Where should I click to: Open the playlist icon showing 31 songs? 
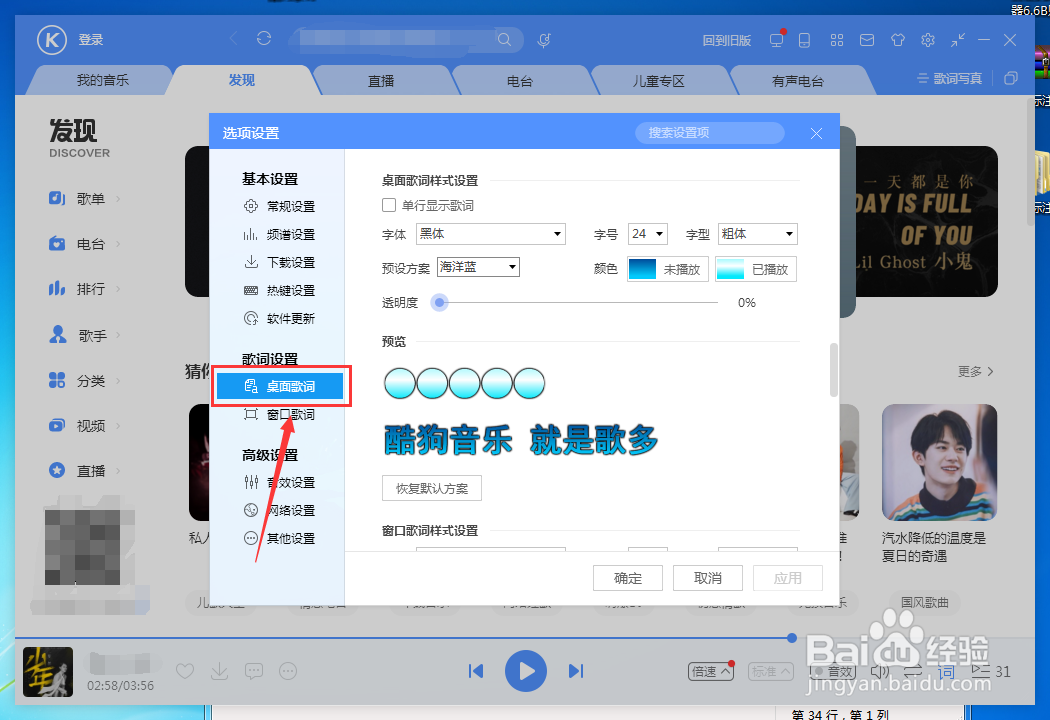(985, 671)
